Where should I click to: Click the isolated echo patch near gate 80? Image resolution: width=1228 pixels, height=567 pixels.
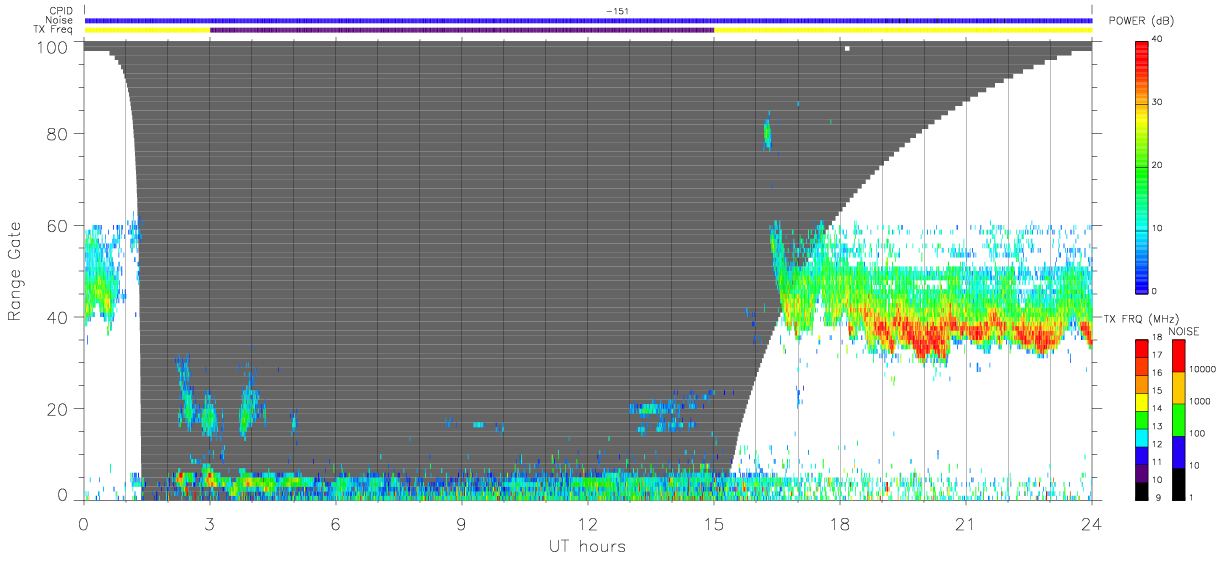pyautogui.click(x=767, y=133)
